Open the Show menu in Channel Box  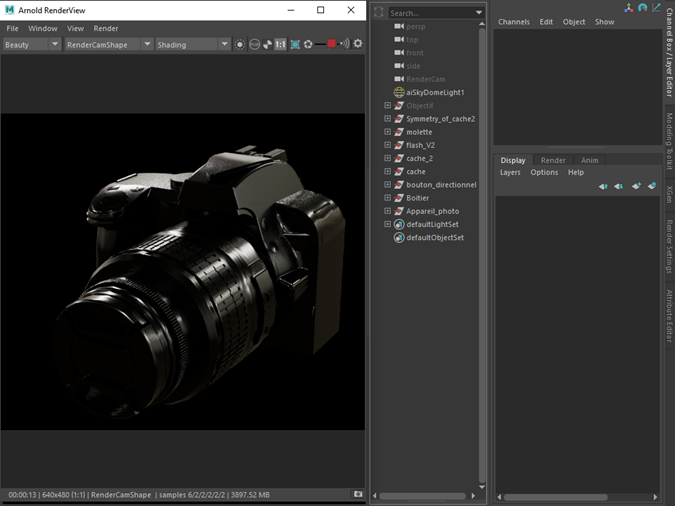[604, 22]
